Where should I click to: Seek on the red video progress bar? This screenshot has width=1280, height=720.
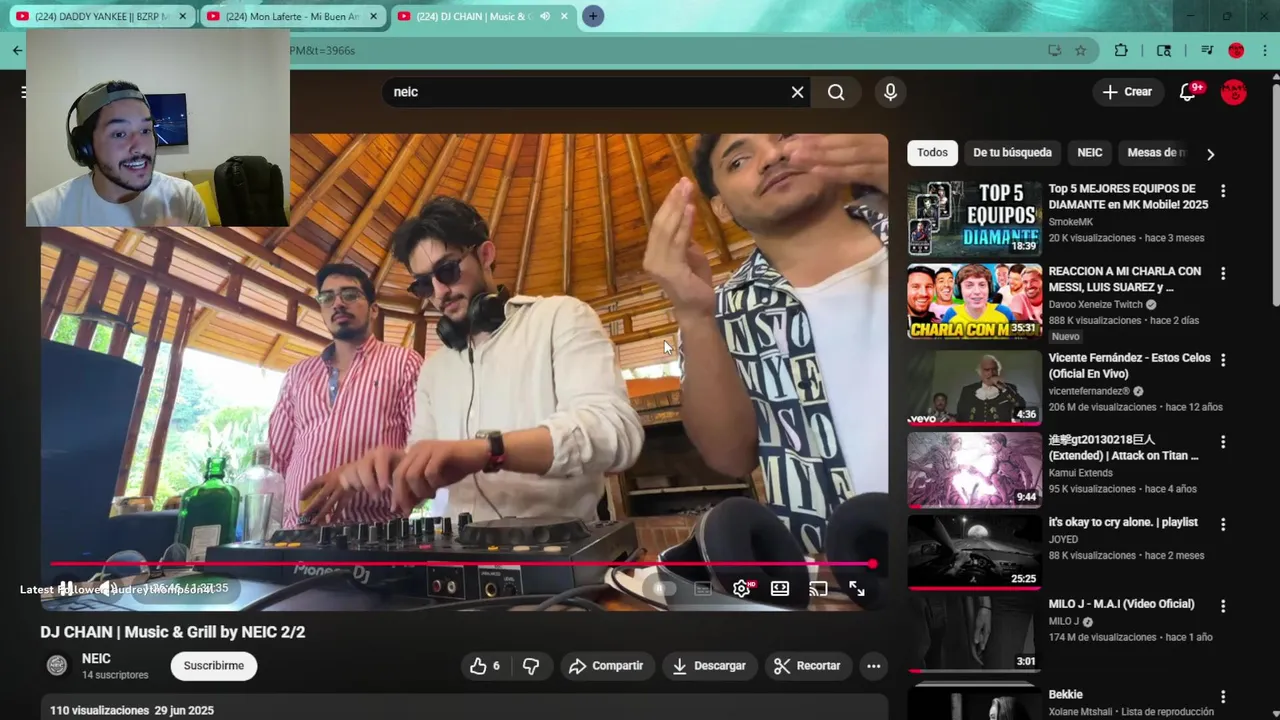click(462, 564)
